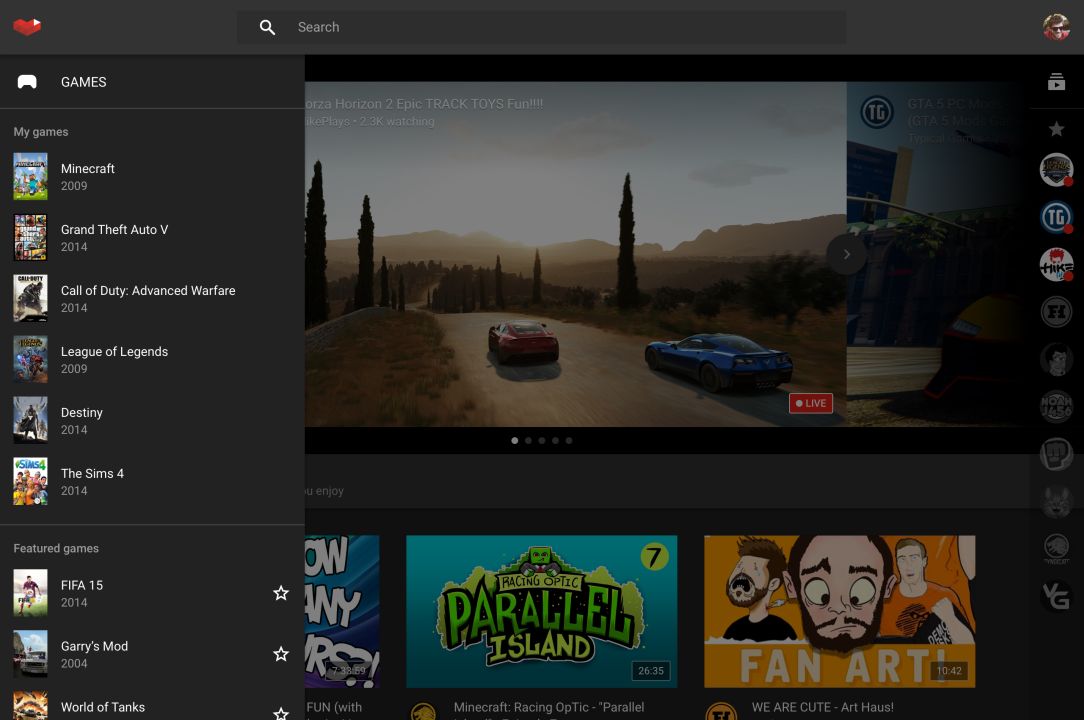Open the user profile avatar
The height and width of the screenshot is (720, 1084).
[1056, 27]
